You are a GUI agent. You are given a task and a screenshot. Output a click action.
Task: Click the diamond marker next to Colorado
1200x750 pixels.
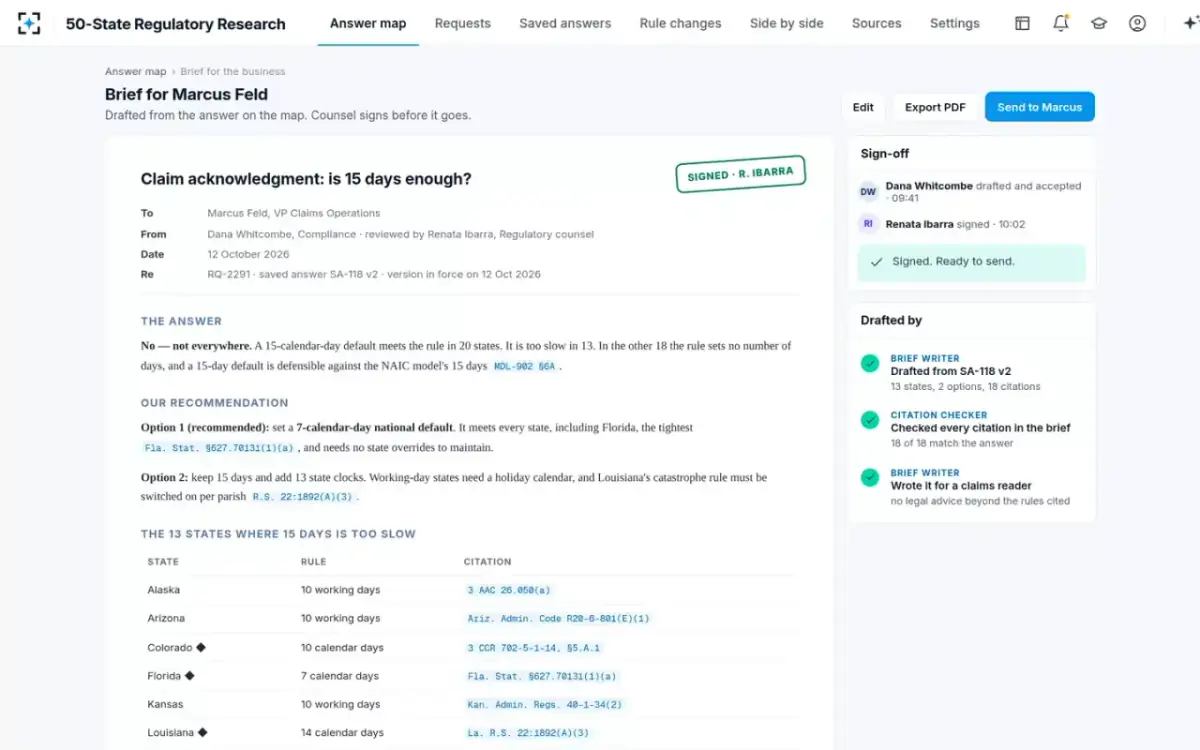click(201, 647)
